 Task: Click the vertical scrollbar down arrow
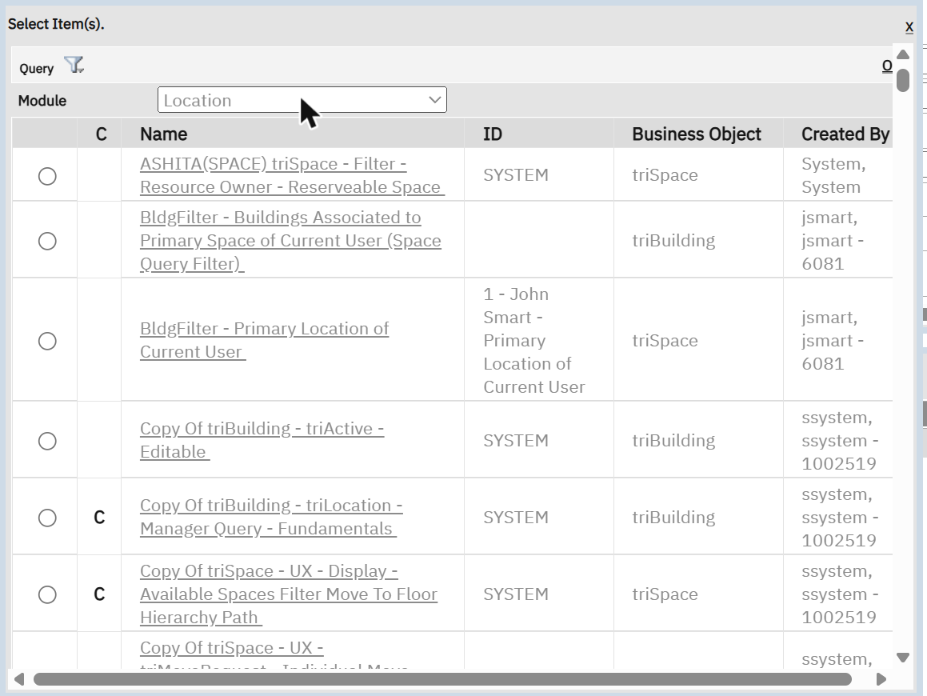click(903, 658)
